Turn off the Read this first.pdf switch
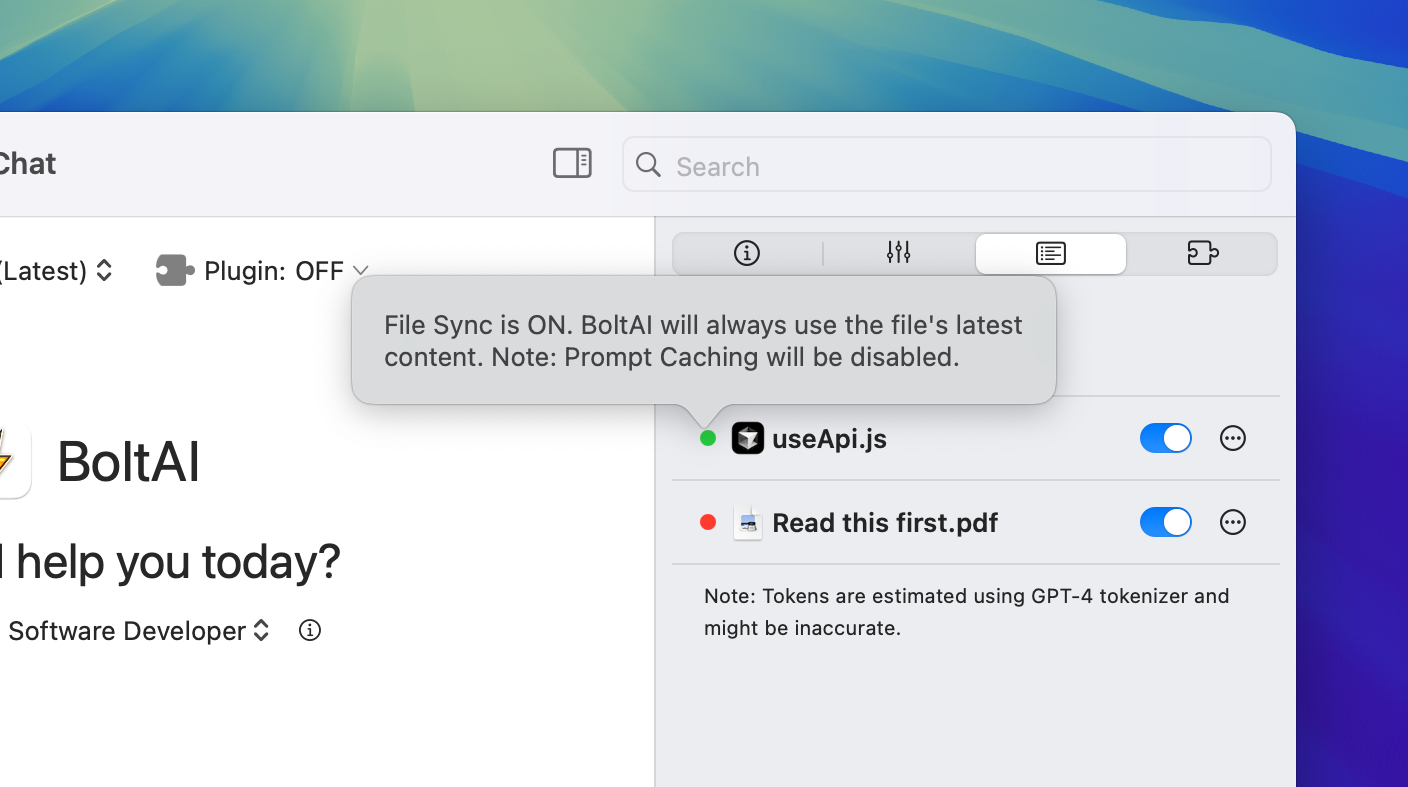The width and height of the screenshot is (1408, 787). pyautogui.click(x=1165, y=522)
